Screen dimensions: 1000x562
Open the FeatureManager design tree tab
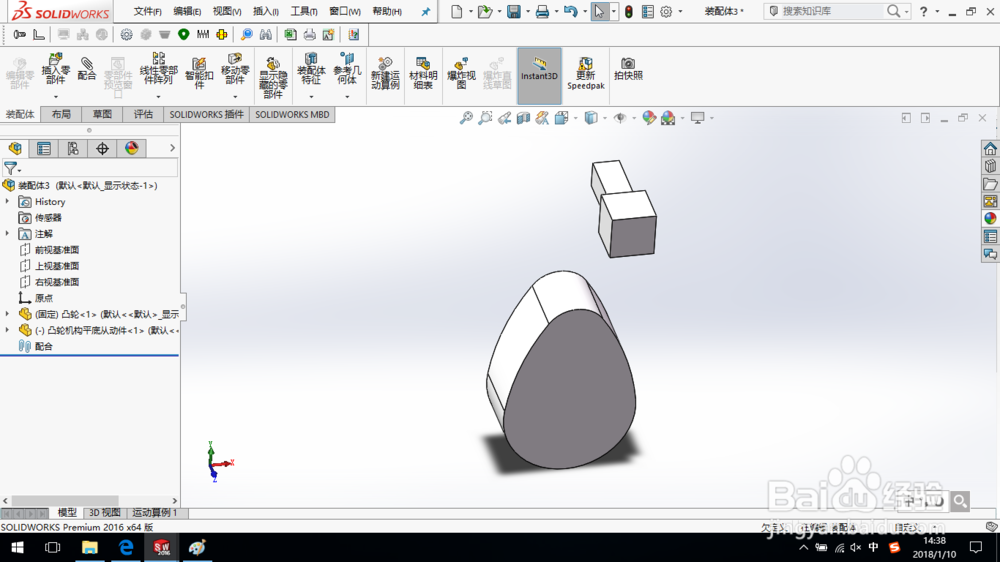point(15,149)
